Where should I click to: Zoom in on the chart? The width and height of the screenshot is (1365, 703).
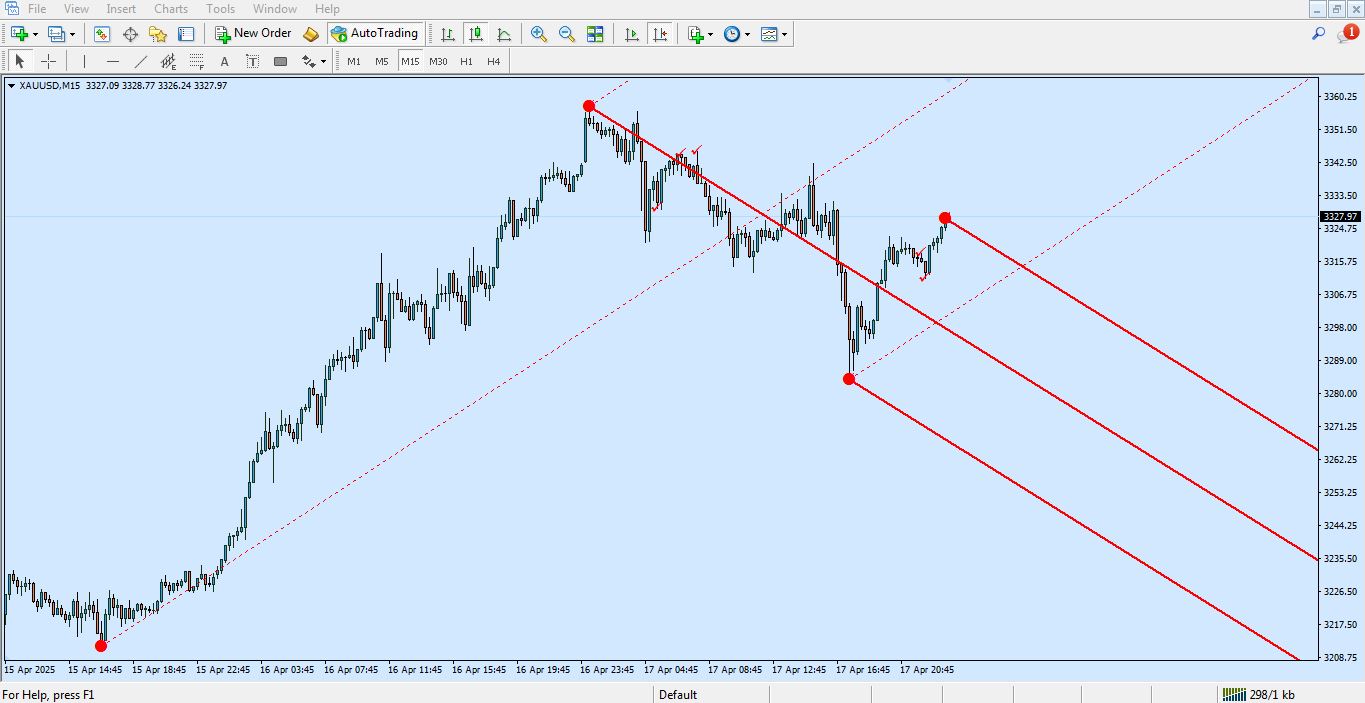coord(539,34)
